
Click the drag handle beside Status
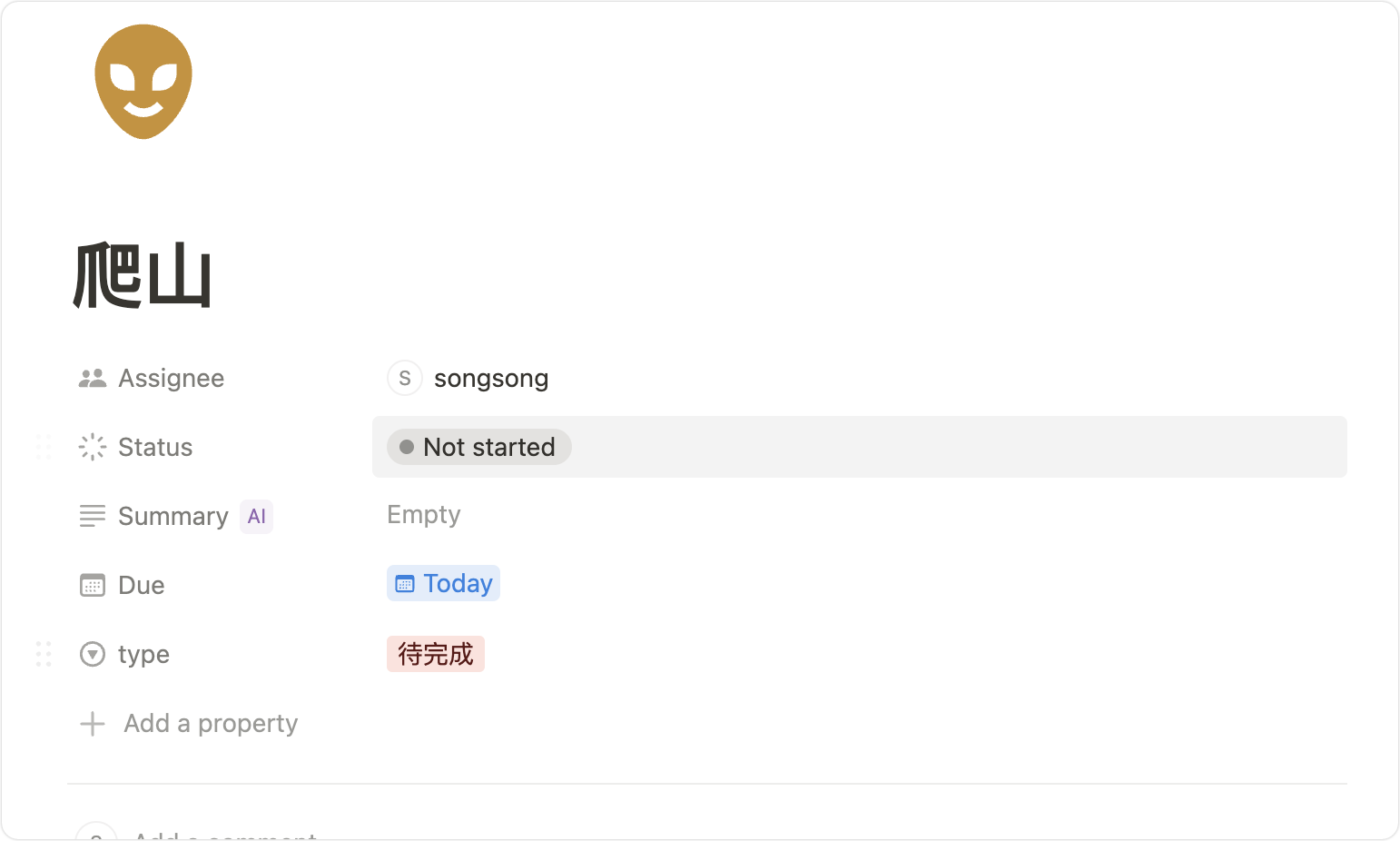tap(43, 447)
